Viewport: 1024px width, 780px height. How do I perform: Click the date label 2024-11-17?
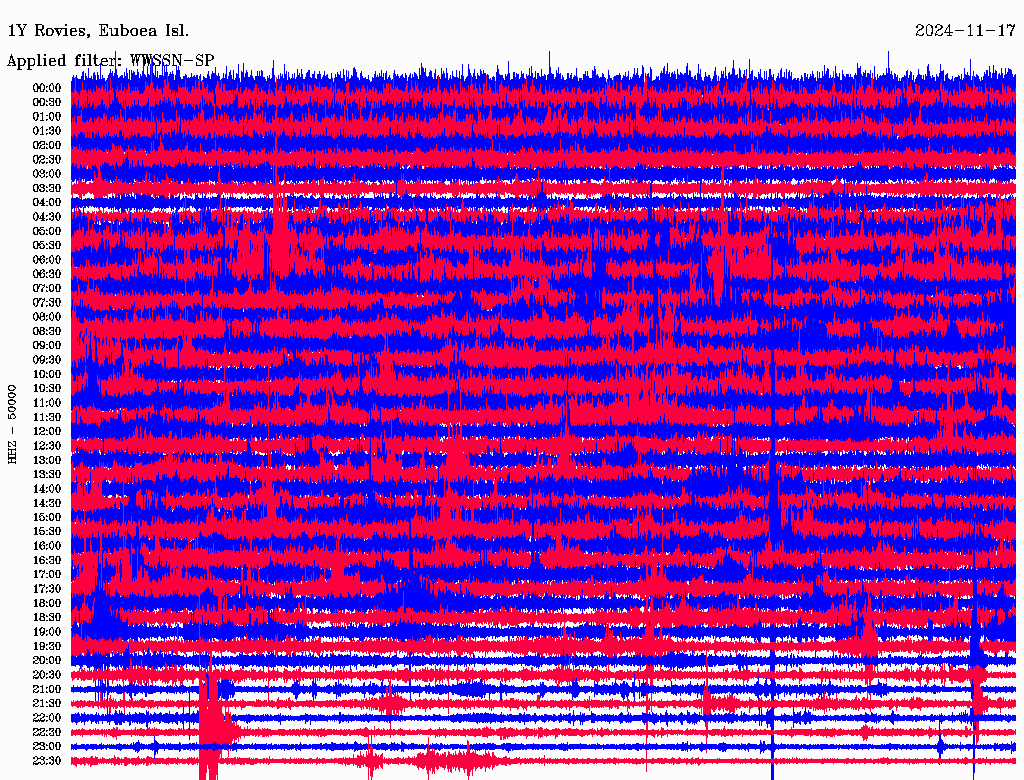click(965, 31)
